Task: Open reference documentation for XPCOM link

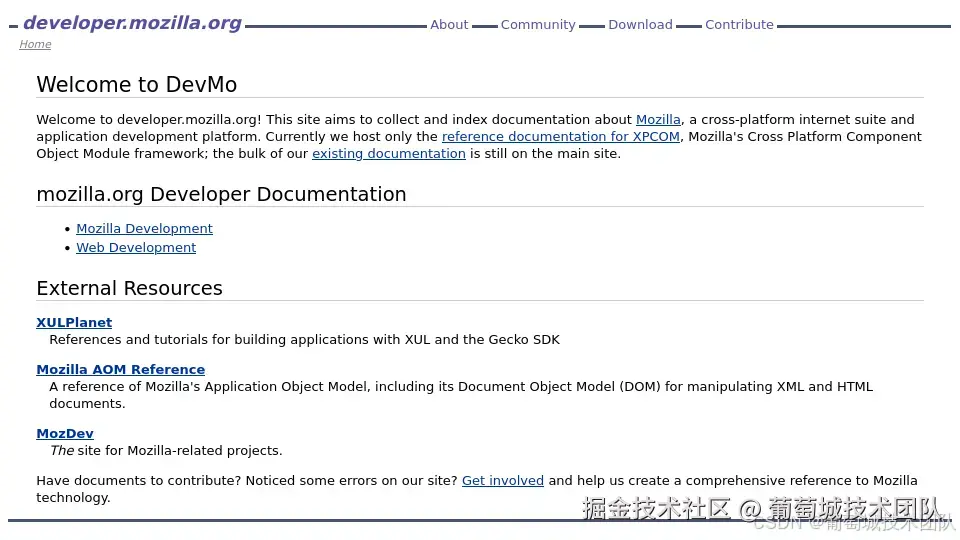Action: [561, 137]
